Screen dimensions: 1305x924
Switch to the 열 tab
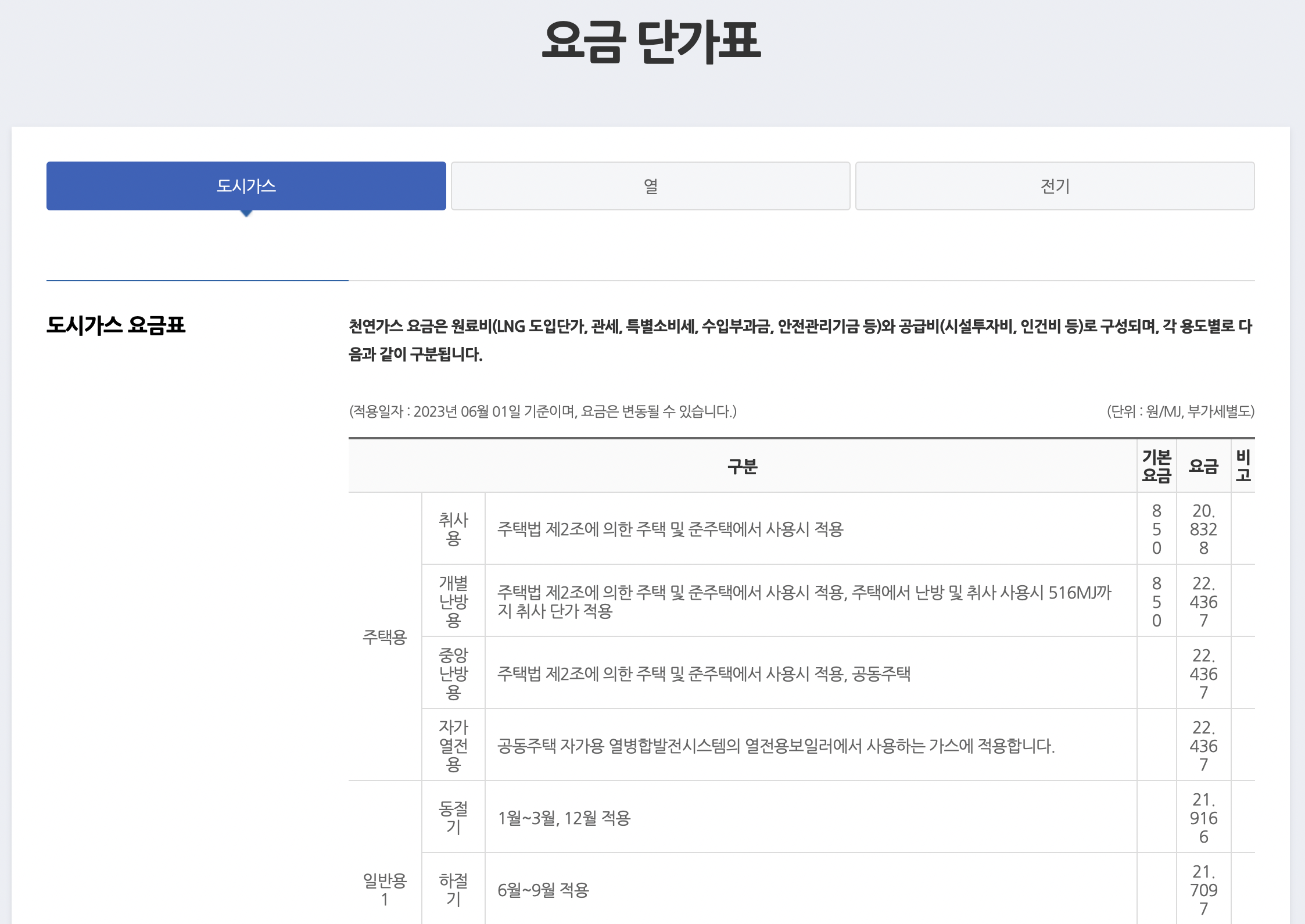coord(650,186)
